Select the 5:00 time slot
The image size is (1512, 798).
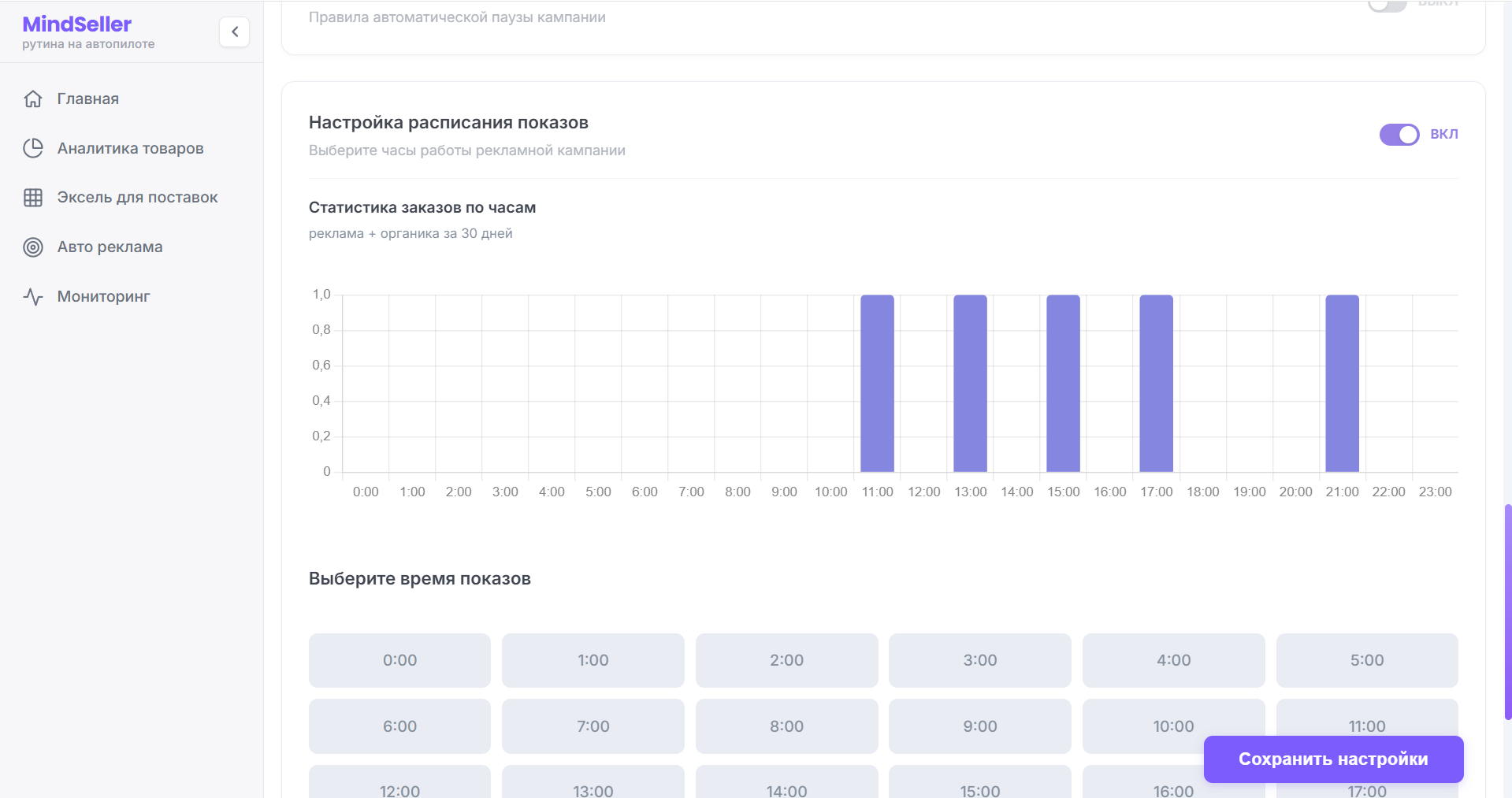(1367, 660)
